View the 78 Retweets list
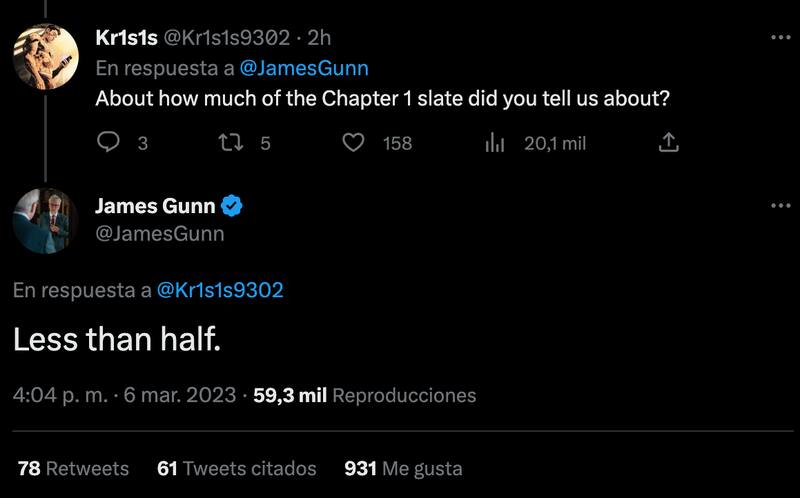This screenshot has height=498, width=800. [73, 468]
